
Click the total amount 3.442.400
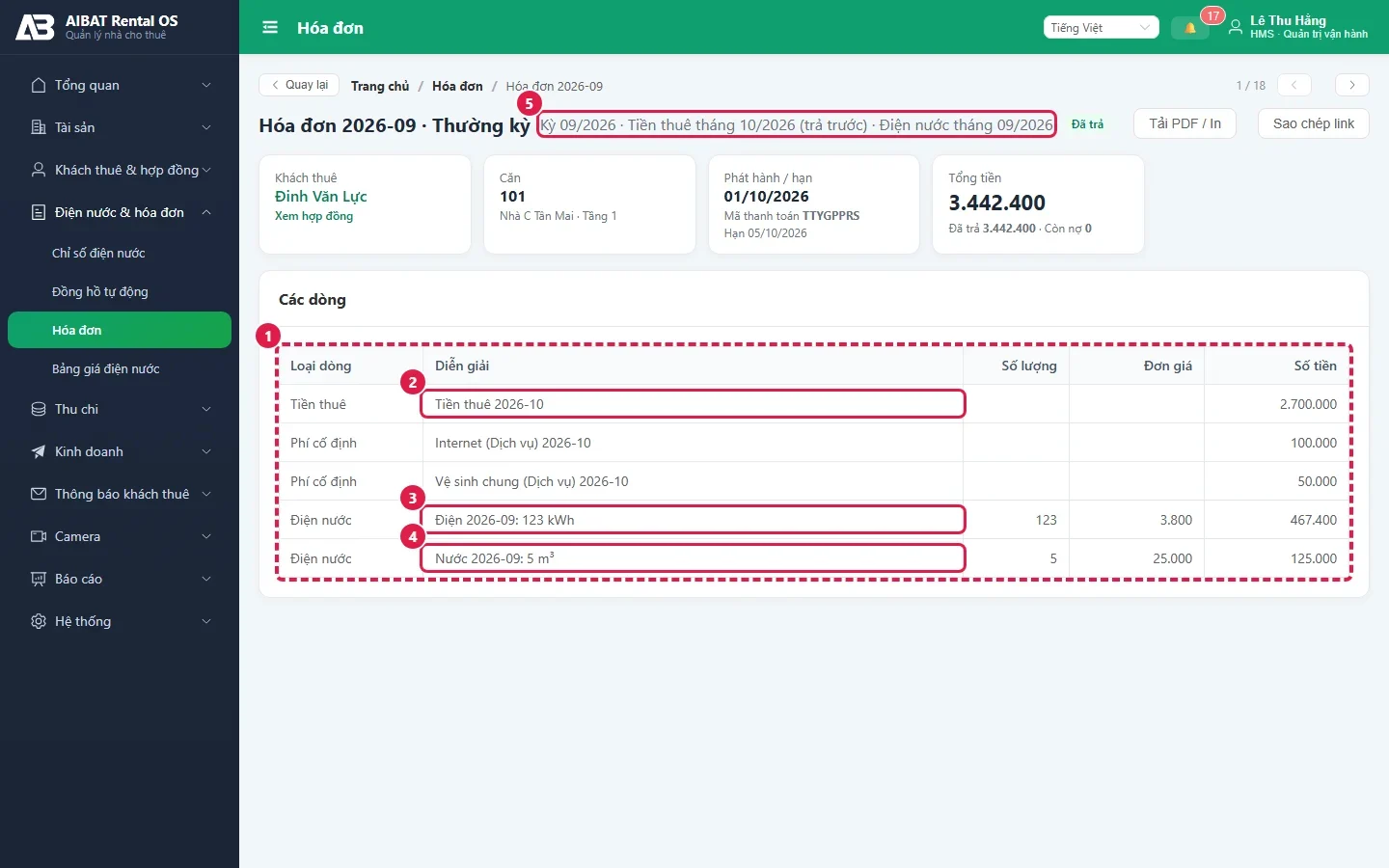[997, 203]
